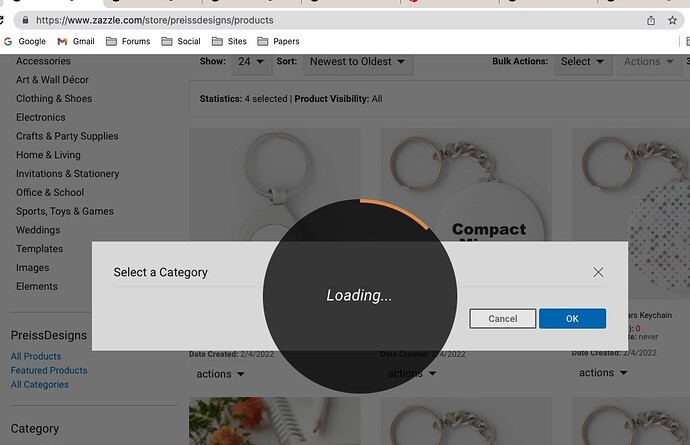Click the Category heading in sidebar
The height and width of the screenshot is (445, 690).
tap(35, 429)
